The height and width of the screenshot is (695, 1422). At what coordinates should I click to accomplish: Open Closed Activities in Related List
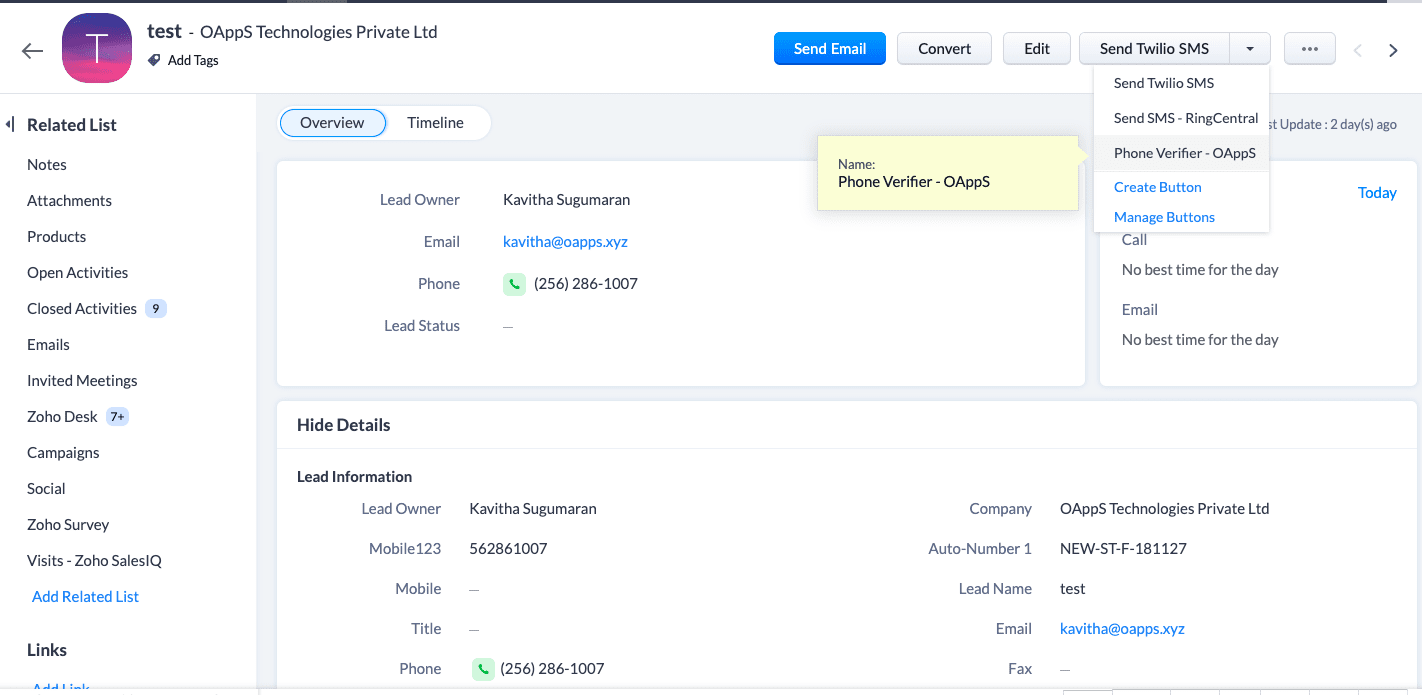[x=82, y=309]
